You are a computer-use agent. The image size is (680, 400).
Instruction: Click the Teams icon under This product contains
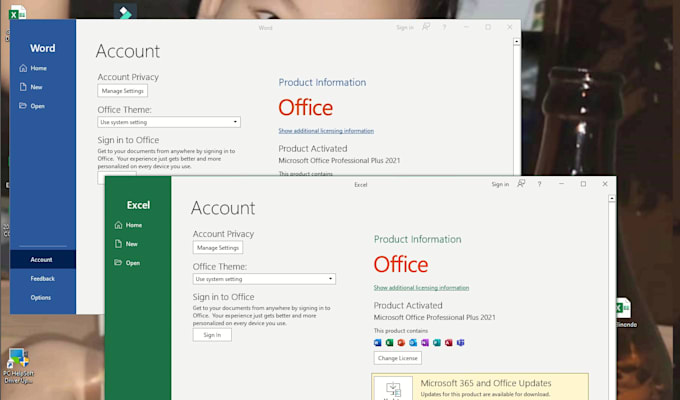pyautogui.click(x=461, y=343)
